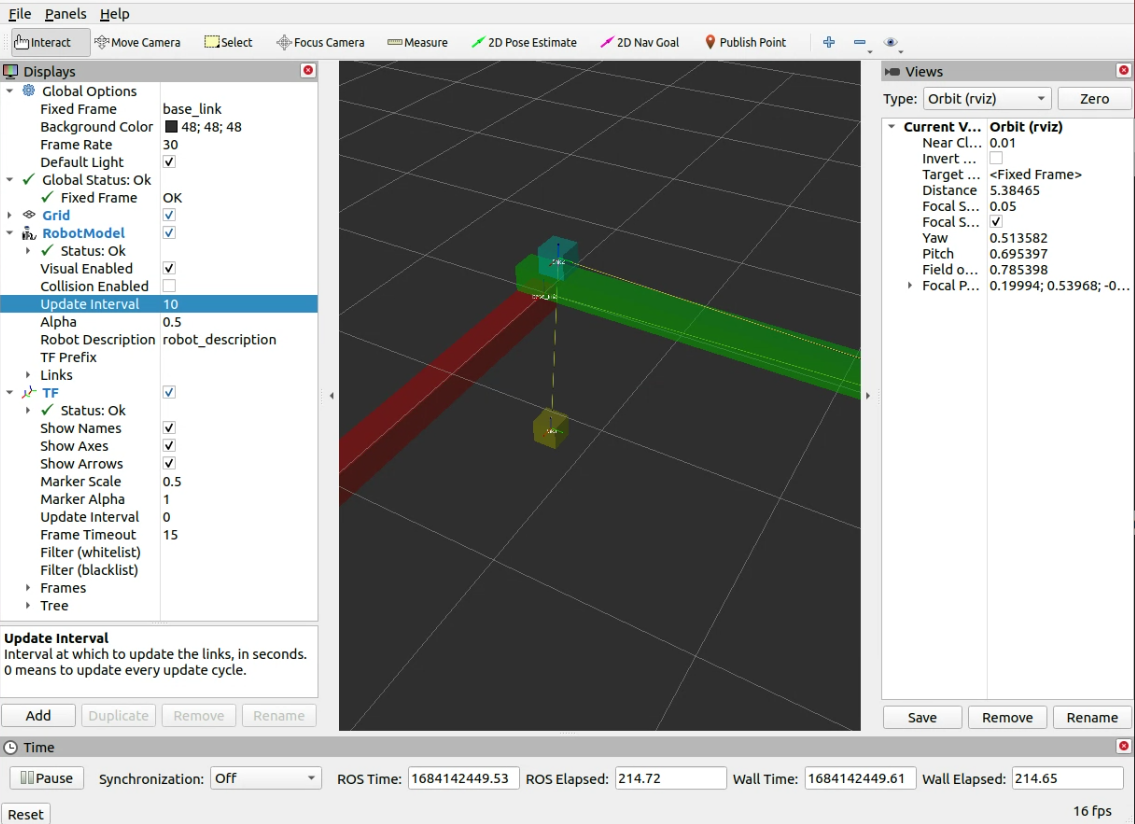
Task: Collapse 3D view's left side panel arrow
Action: click(x=332, y=395)
